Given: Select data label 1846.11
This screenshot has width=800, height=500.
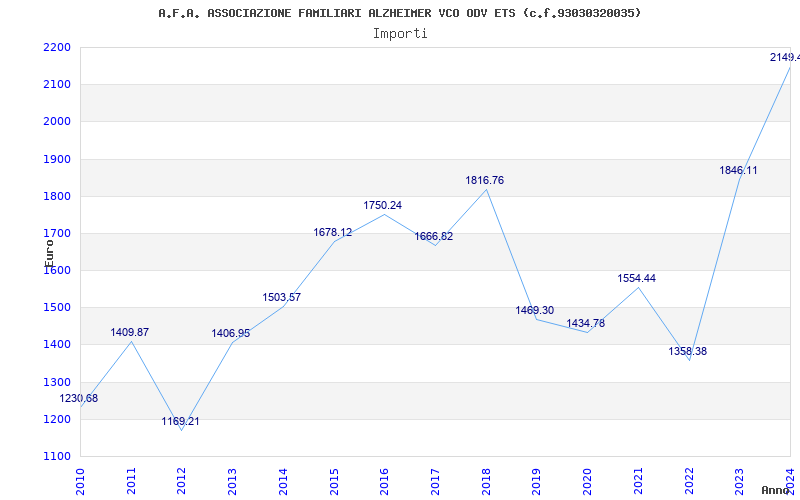Looking at the screenshot, I should 739,170.
